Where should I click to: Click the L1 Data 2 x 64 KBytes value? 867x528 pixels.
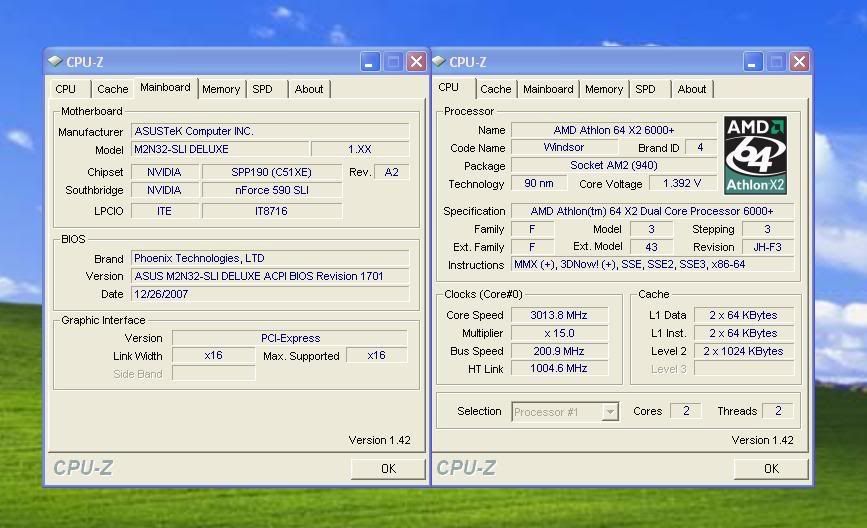click(744, 315)
